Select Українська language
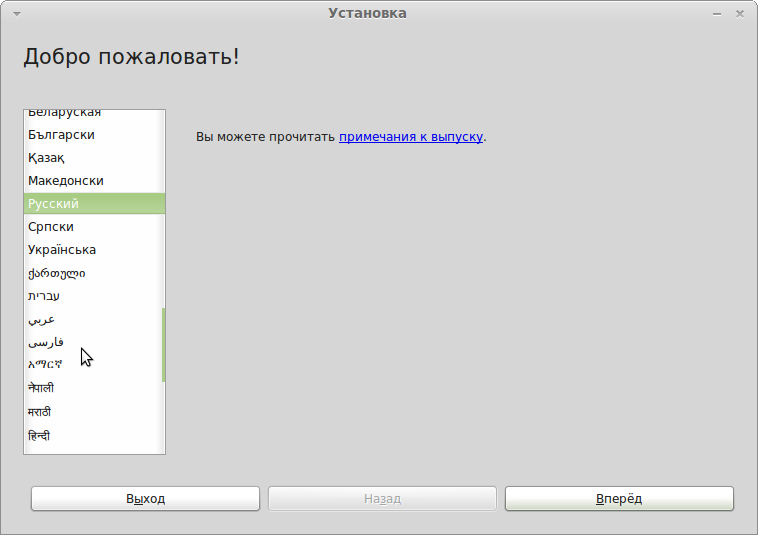 click(x=94, y=250)
